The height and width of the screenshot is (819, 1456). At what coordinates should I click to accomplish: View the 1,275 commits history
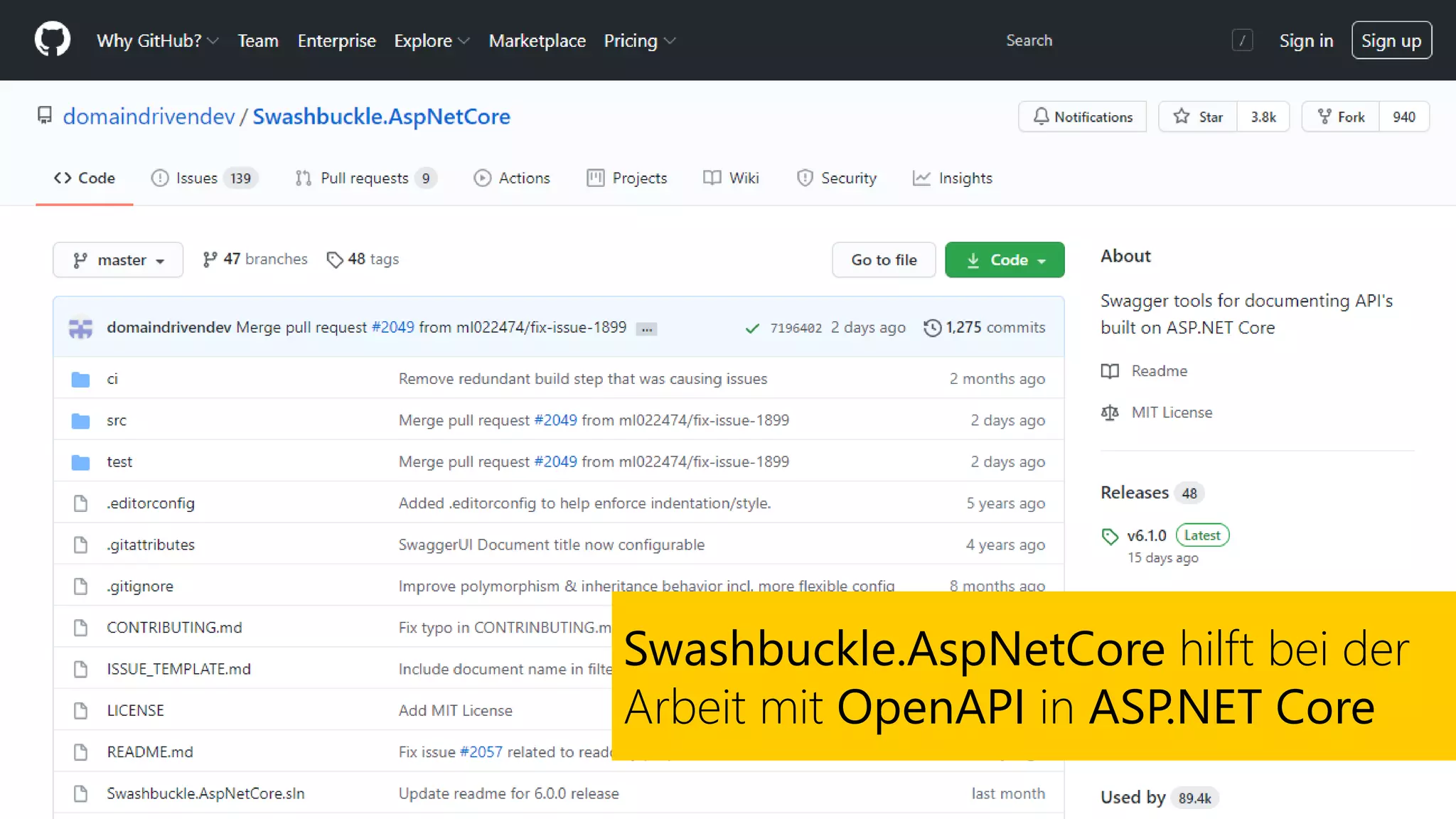pos(985,328)
